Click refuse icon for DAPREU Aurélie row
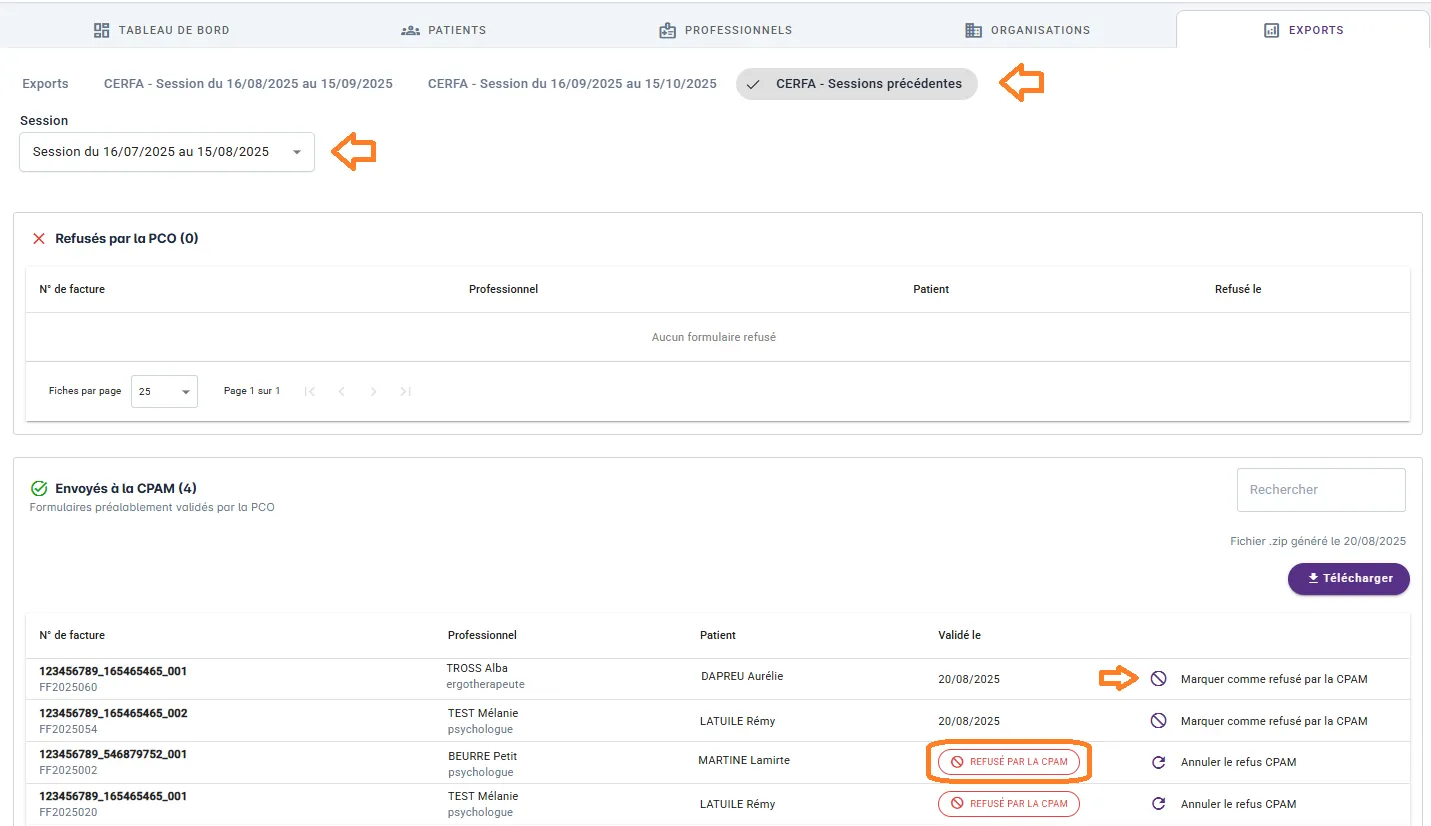The width and height of the screenshot is (1431, 826). pos(1158,679)
